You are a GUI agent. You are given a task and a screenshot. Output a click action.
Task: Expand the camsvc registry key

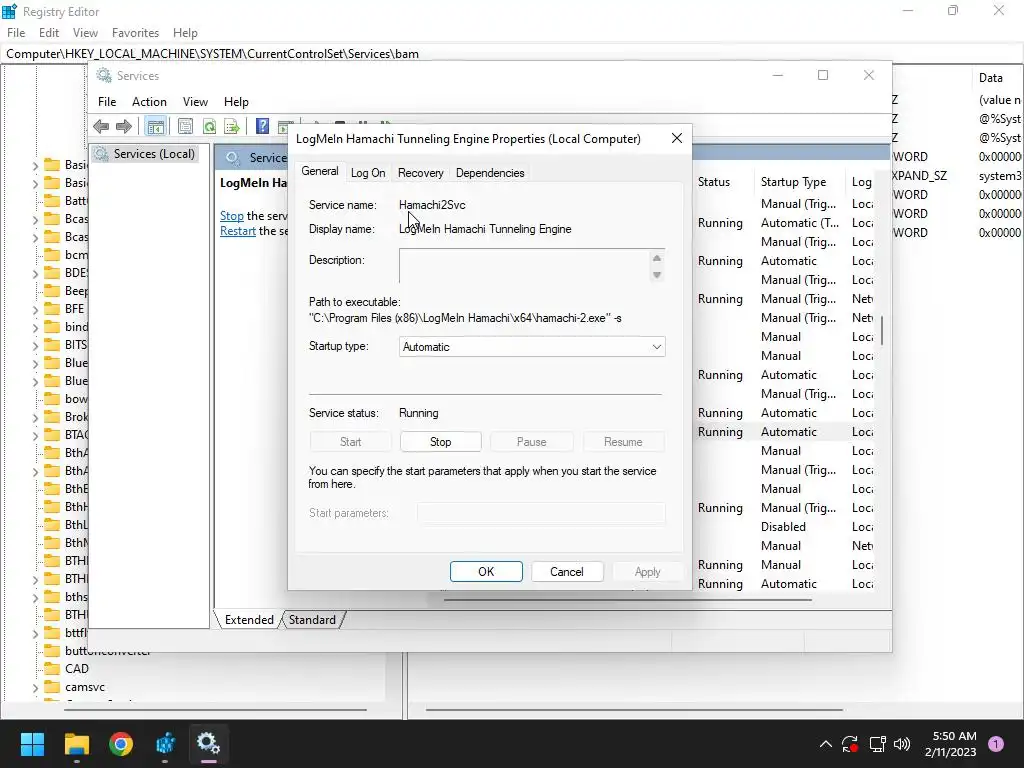tap(35, 687)
